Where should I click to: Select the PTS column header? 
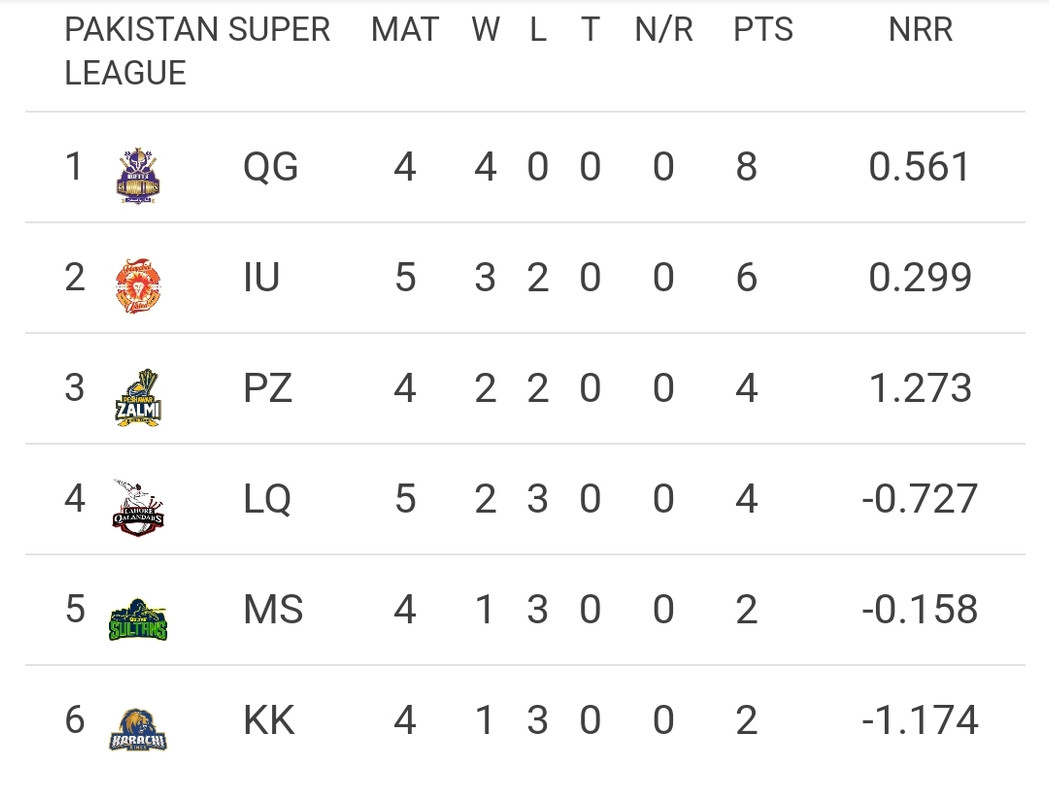pos(763,30)
